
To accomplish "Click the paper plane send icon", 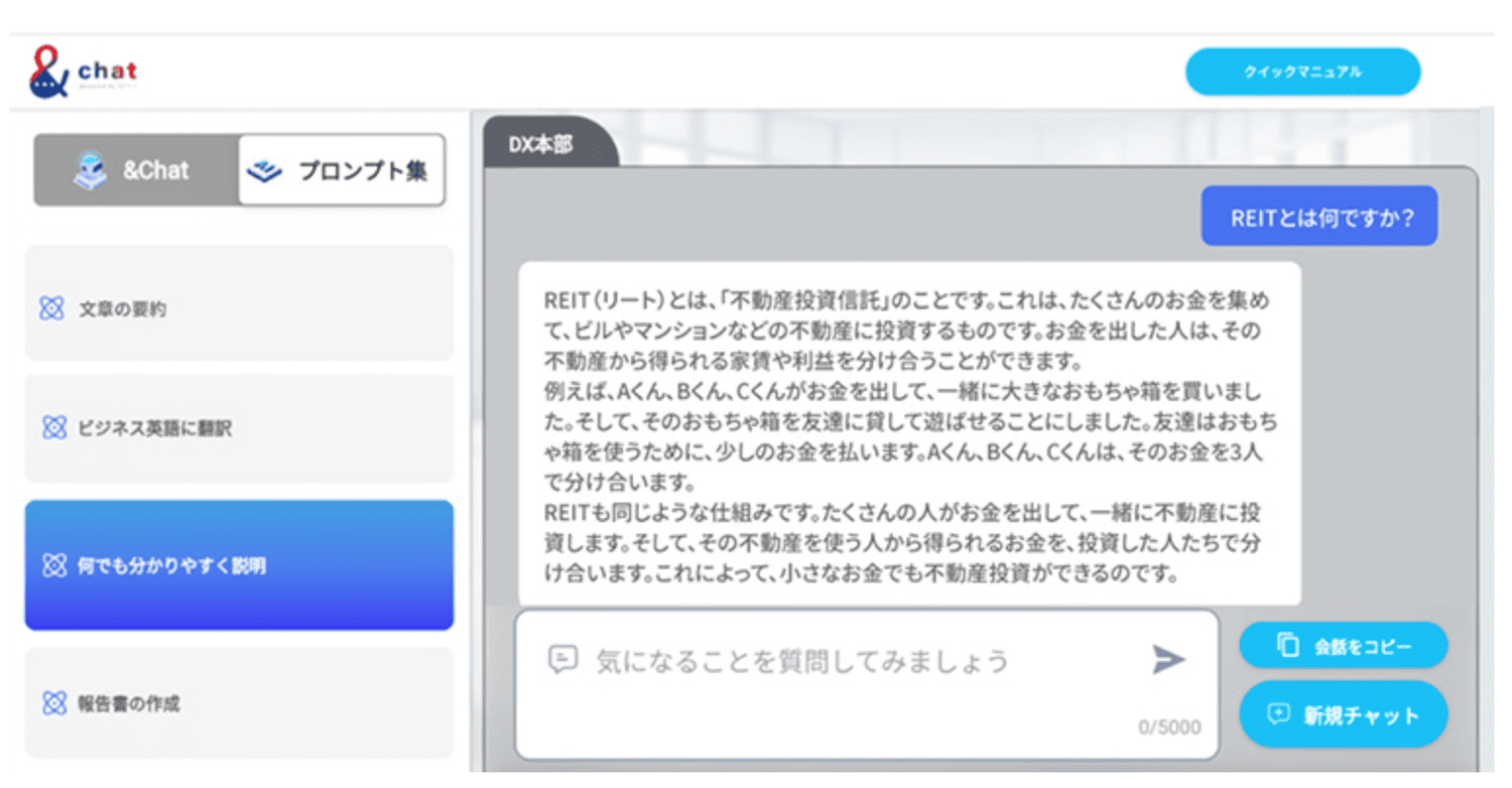I will point(1167,660).
